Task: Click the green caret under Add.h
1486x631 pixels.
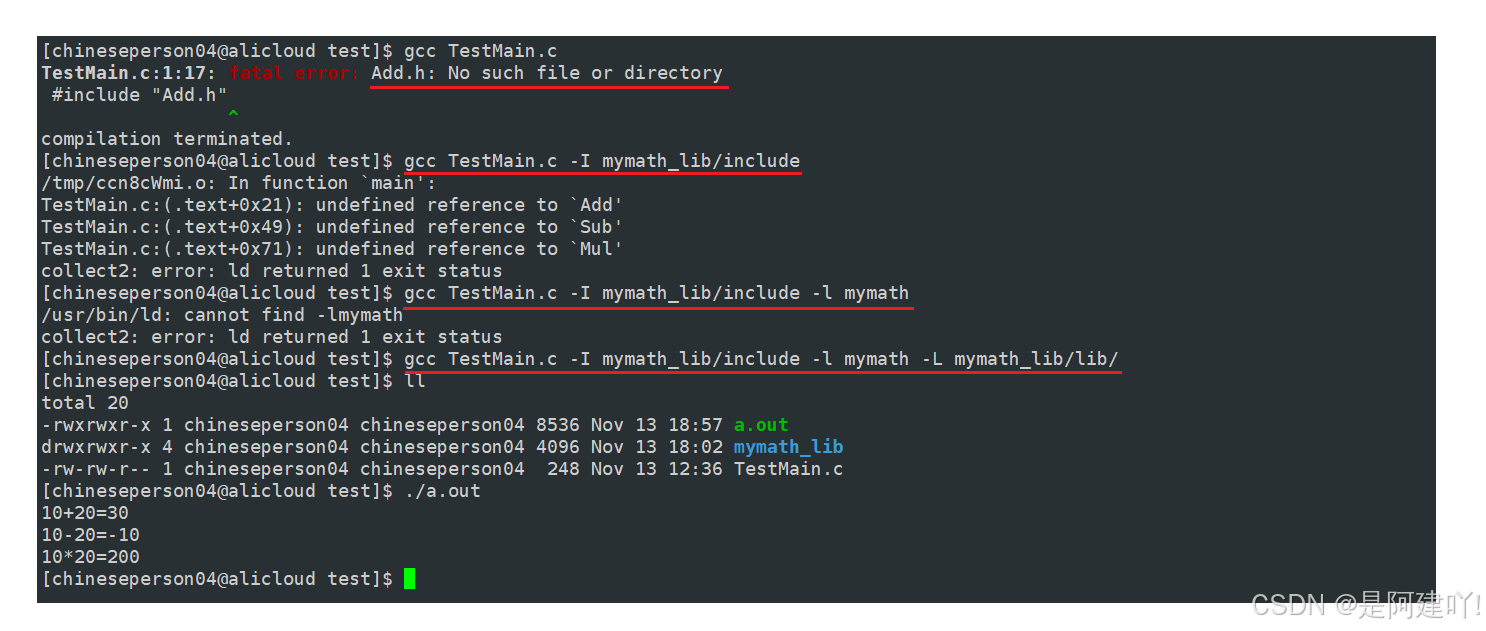Action: pos(233,116)
